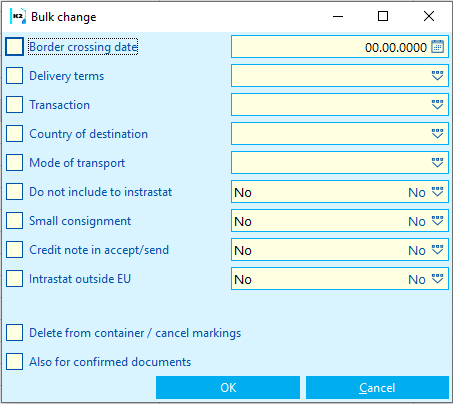Enable Also for confirmed documents option
The image size is (453, 404).
(14, 361)
